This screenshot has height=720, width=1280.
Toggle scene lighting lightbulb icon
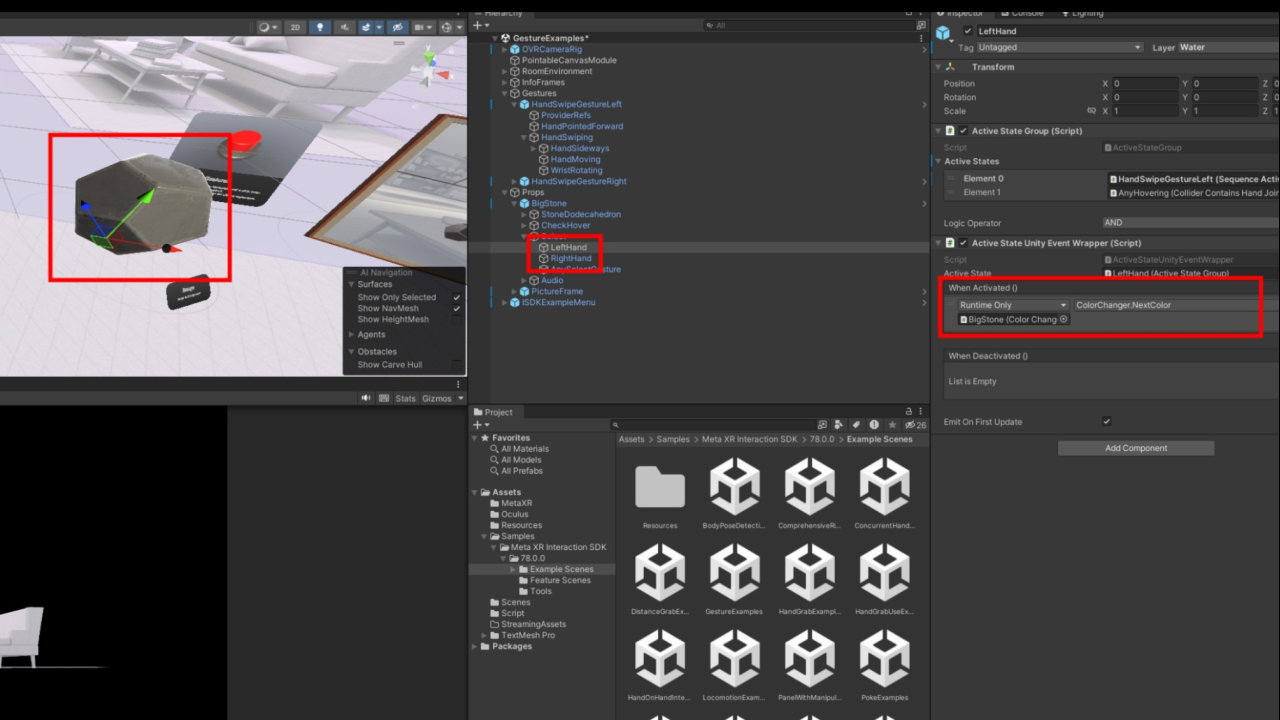tap(320, 28)
